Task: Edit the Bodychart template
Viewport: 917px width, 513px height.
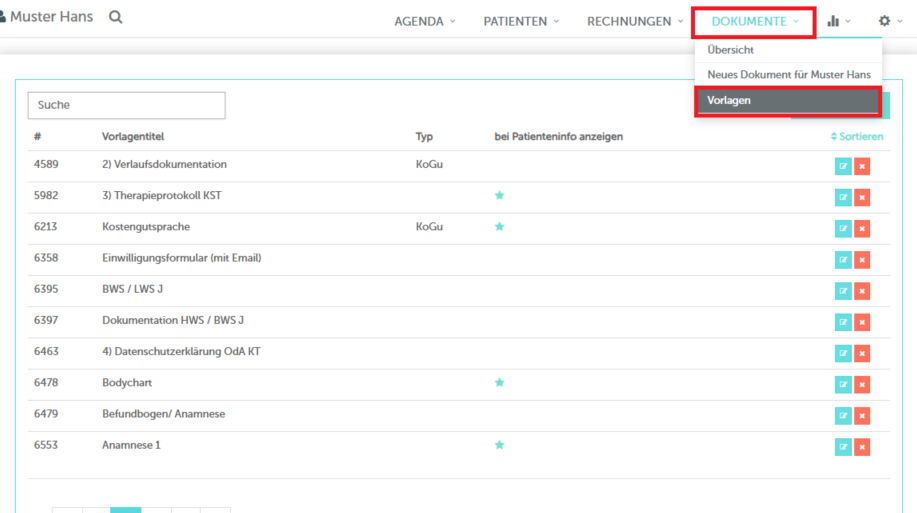Action: coord(843,384)
